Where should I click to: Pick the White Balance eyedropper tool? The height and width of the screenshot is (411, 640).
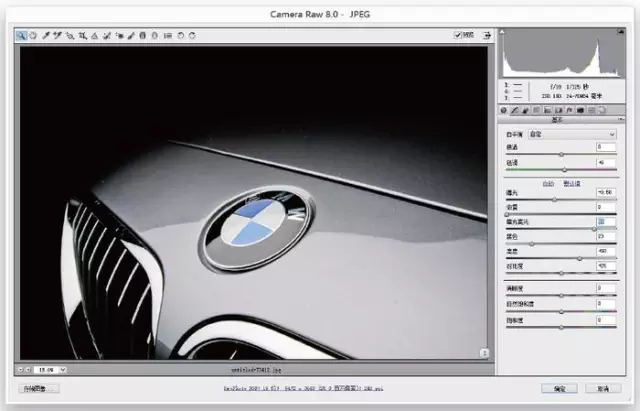click(46, 35)
